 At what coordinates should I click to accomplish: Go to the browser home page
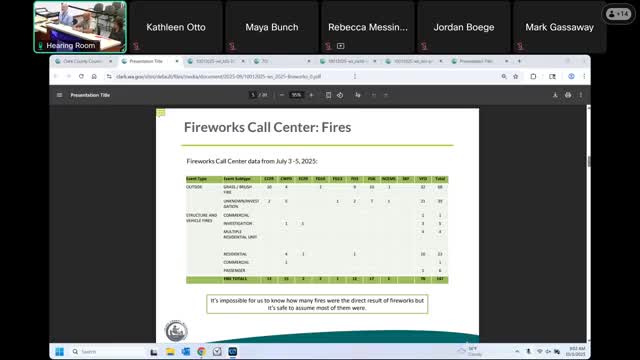[94, 76]
